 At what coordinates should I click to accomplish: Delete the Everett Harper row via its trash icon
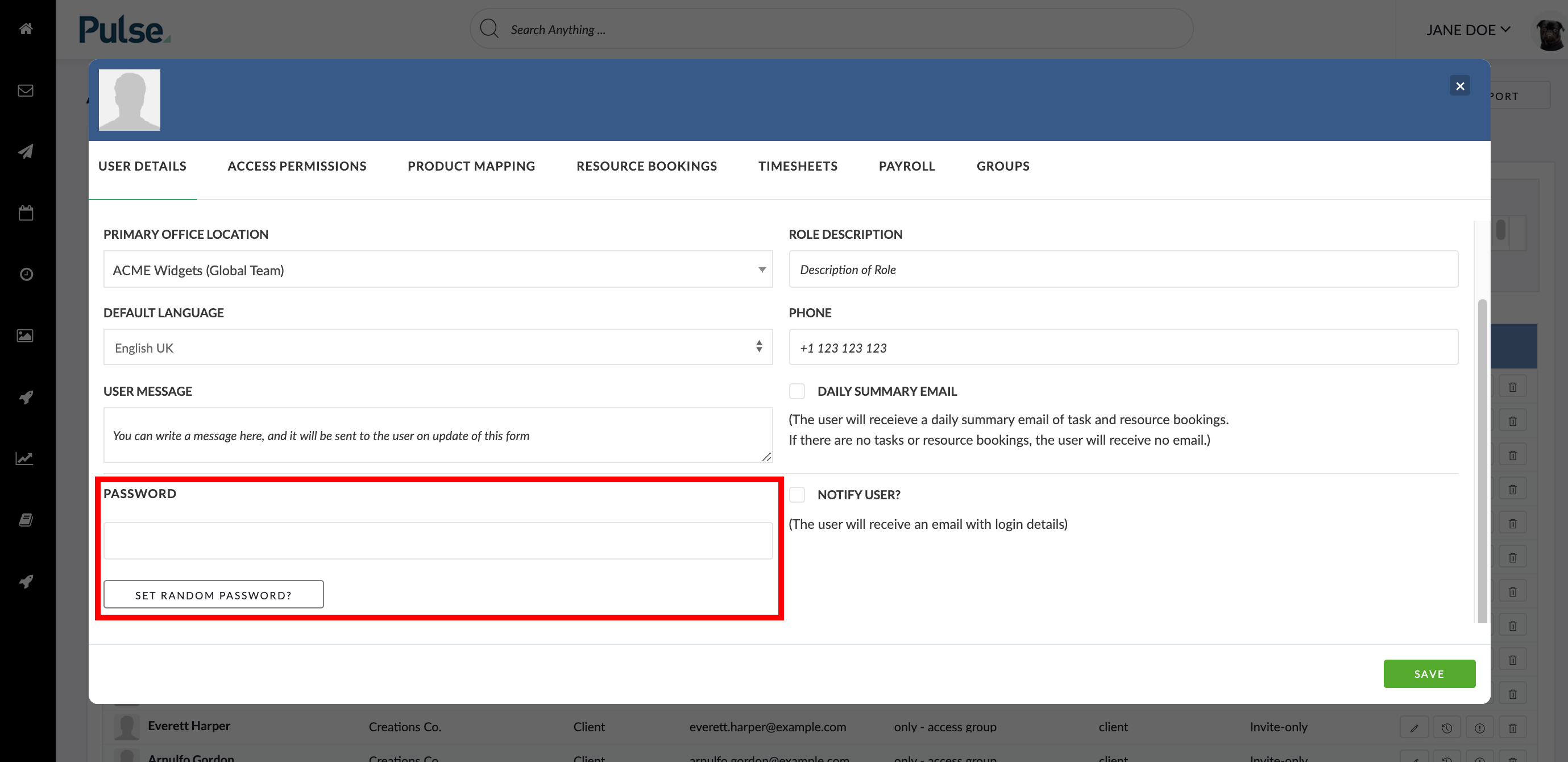(1513, 728)
